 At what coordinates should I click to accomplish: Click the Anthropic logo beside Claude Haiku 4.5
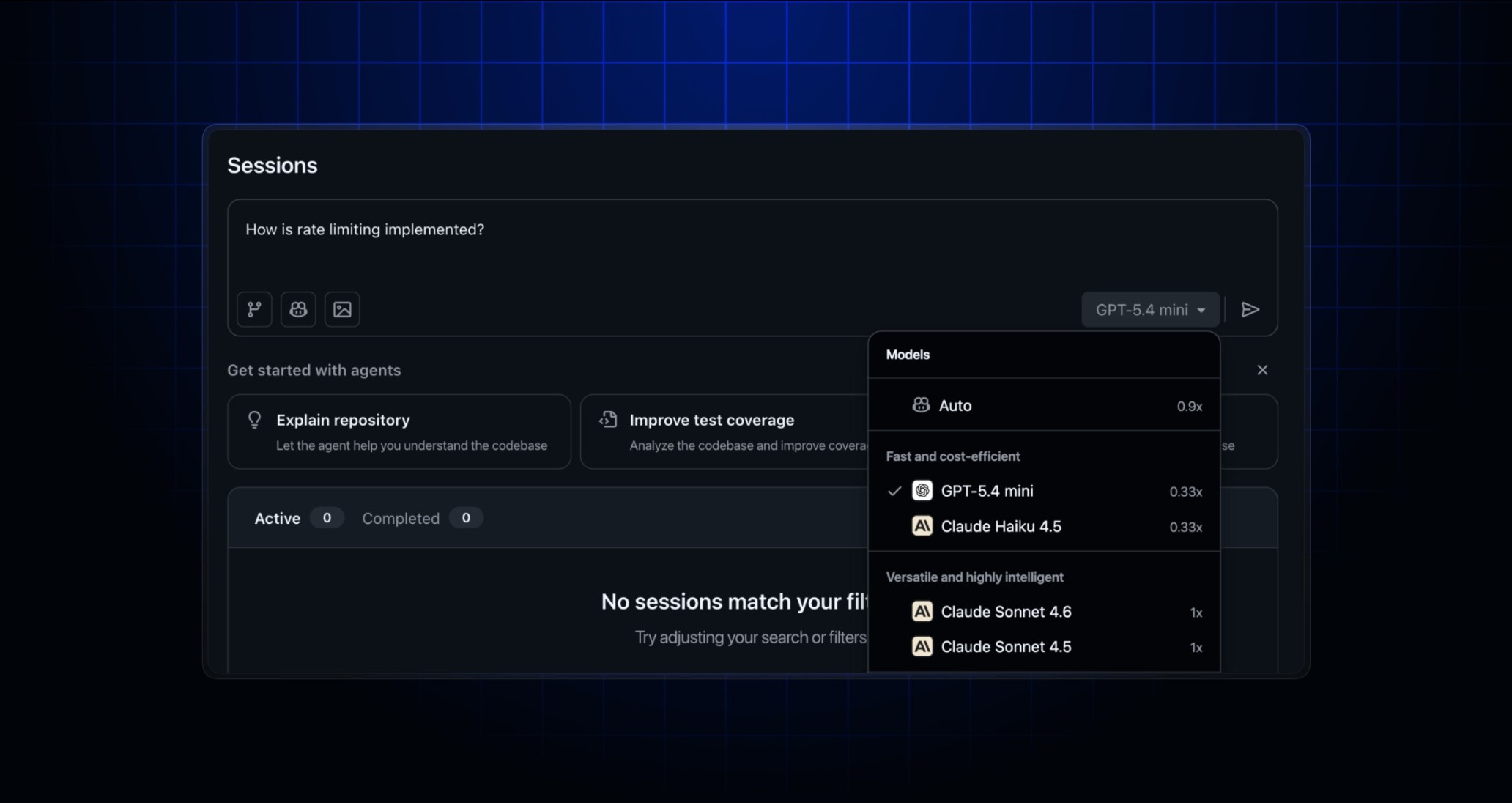click(922, 526)
